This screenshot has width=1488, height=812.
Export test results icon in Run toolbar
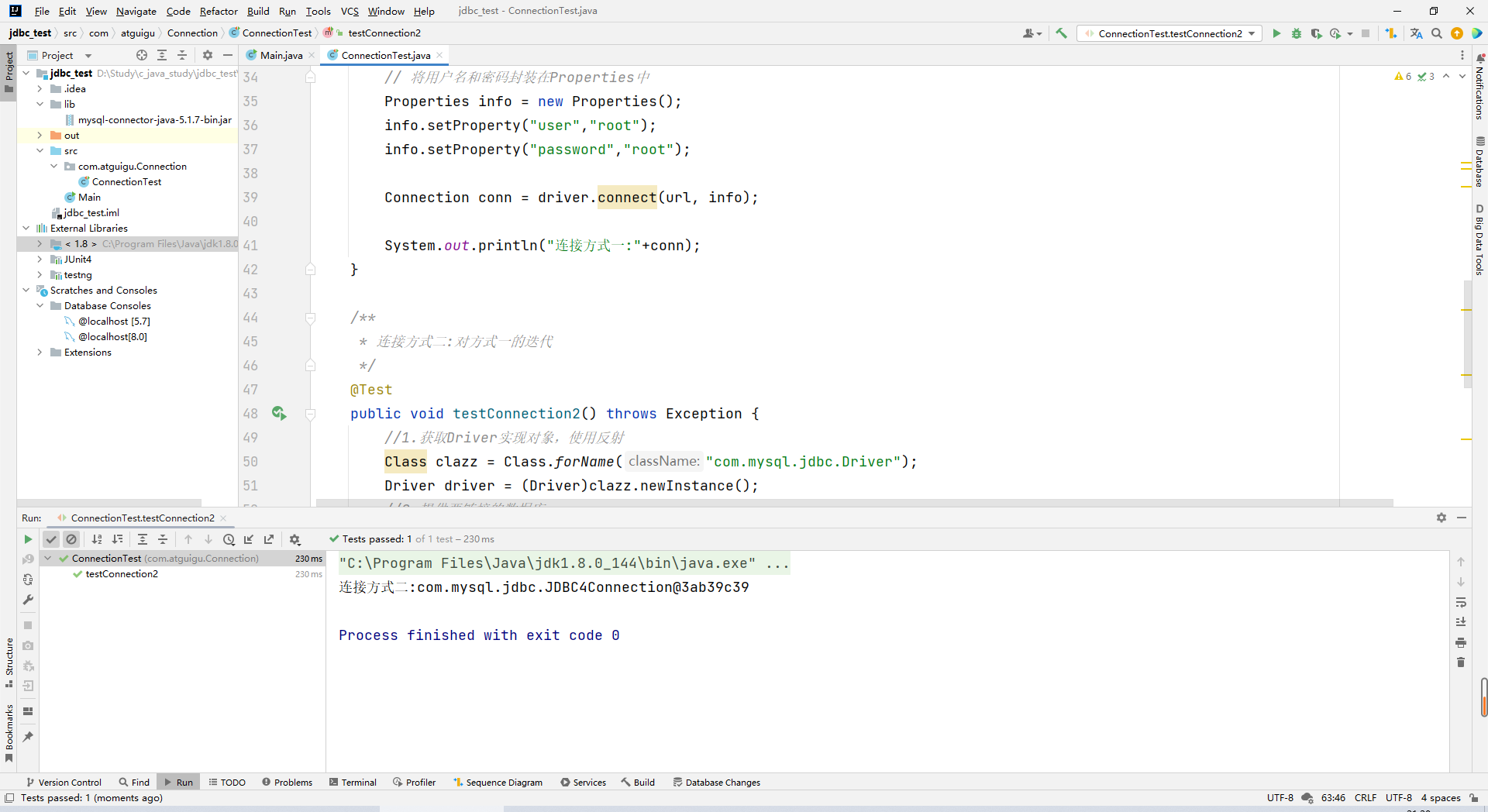click(269, 539)
